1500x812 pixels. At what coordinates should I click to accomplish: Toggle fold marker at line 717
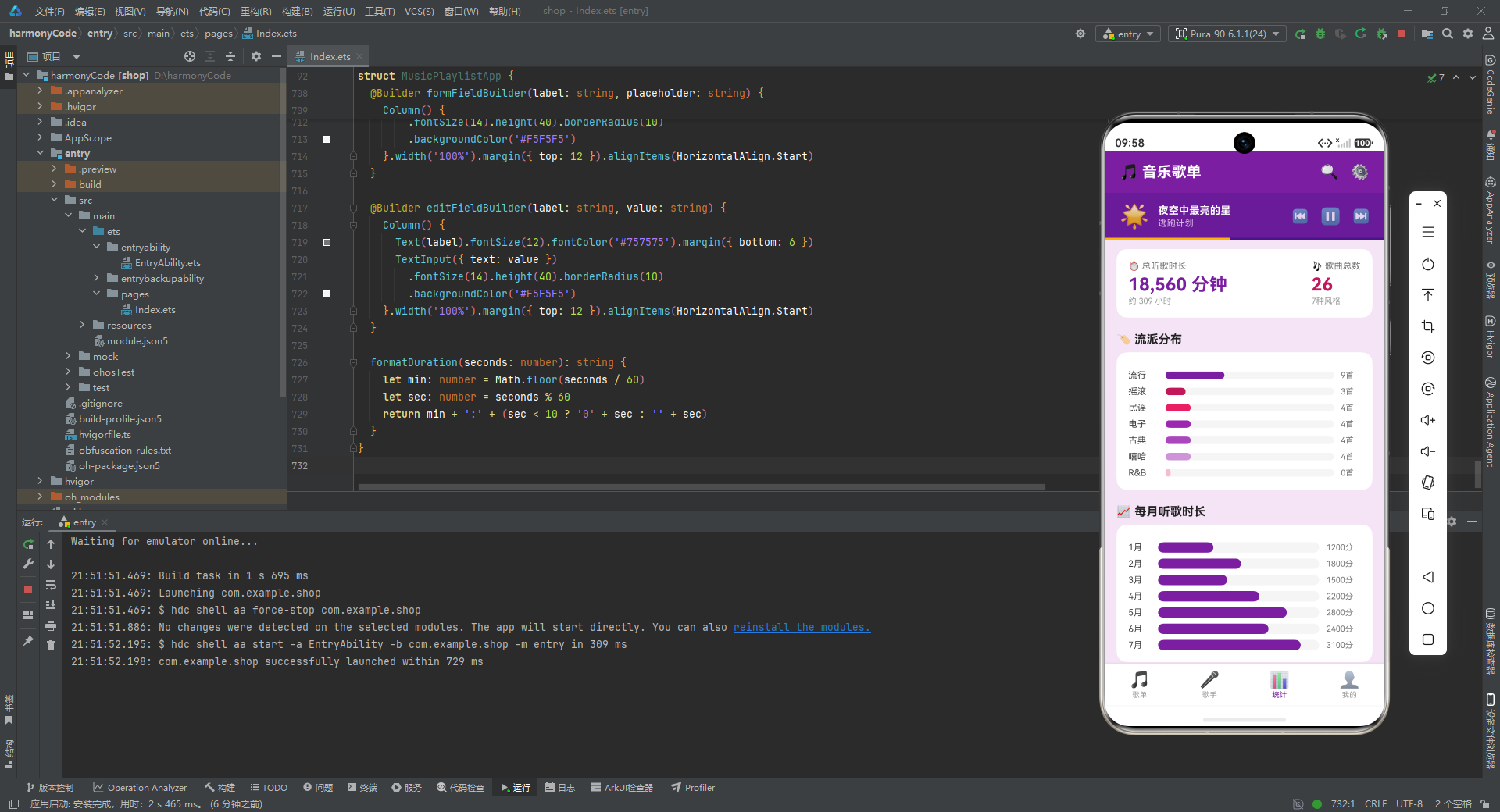[x=353, y=208]
